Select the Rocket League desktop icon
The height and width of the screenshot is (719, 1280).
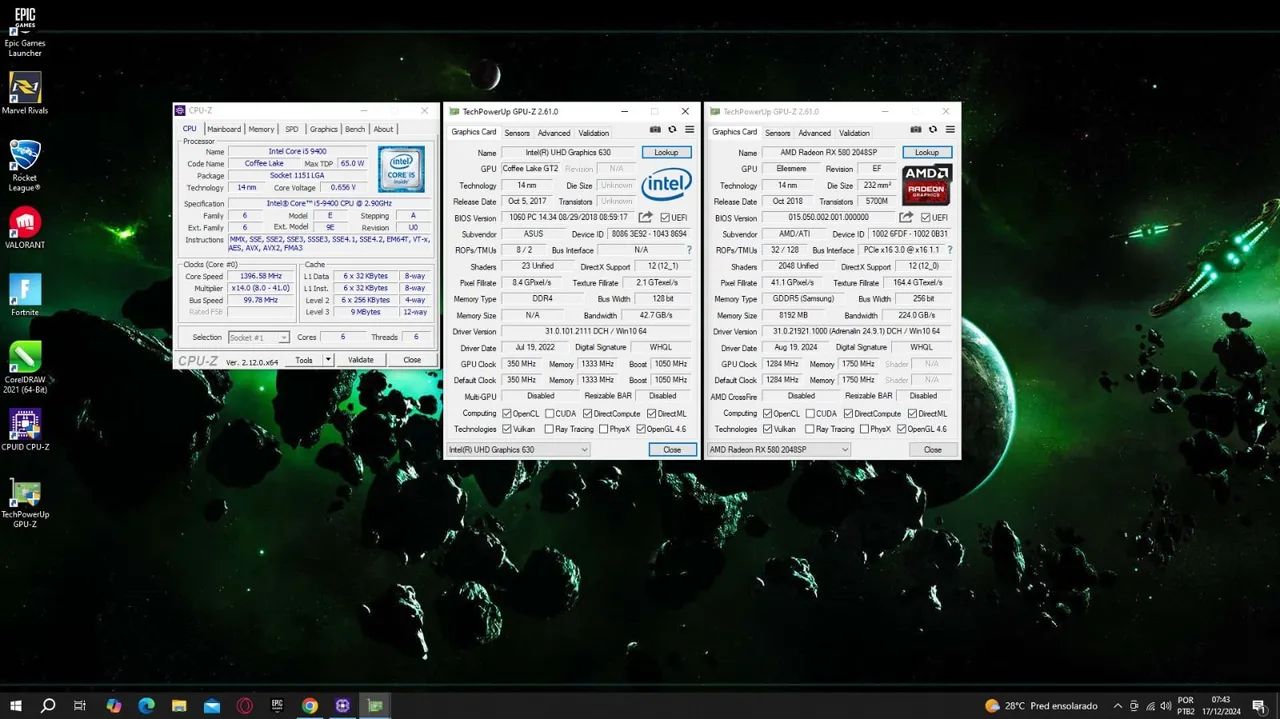(x=25, y=166)
